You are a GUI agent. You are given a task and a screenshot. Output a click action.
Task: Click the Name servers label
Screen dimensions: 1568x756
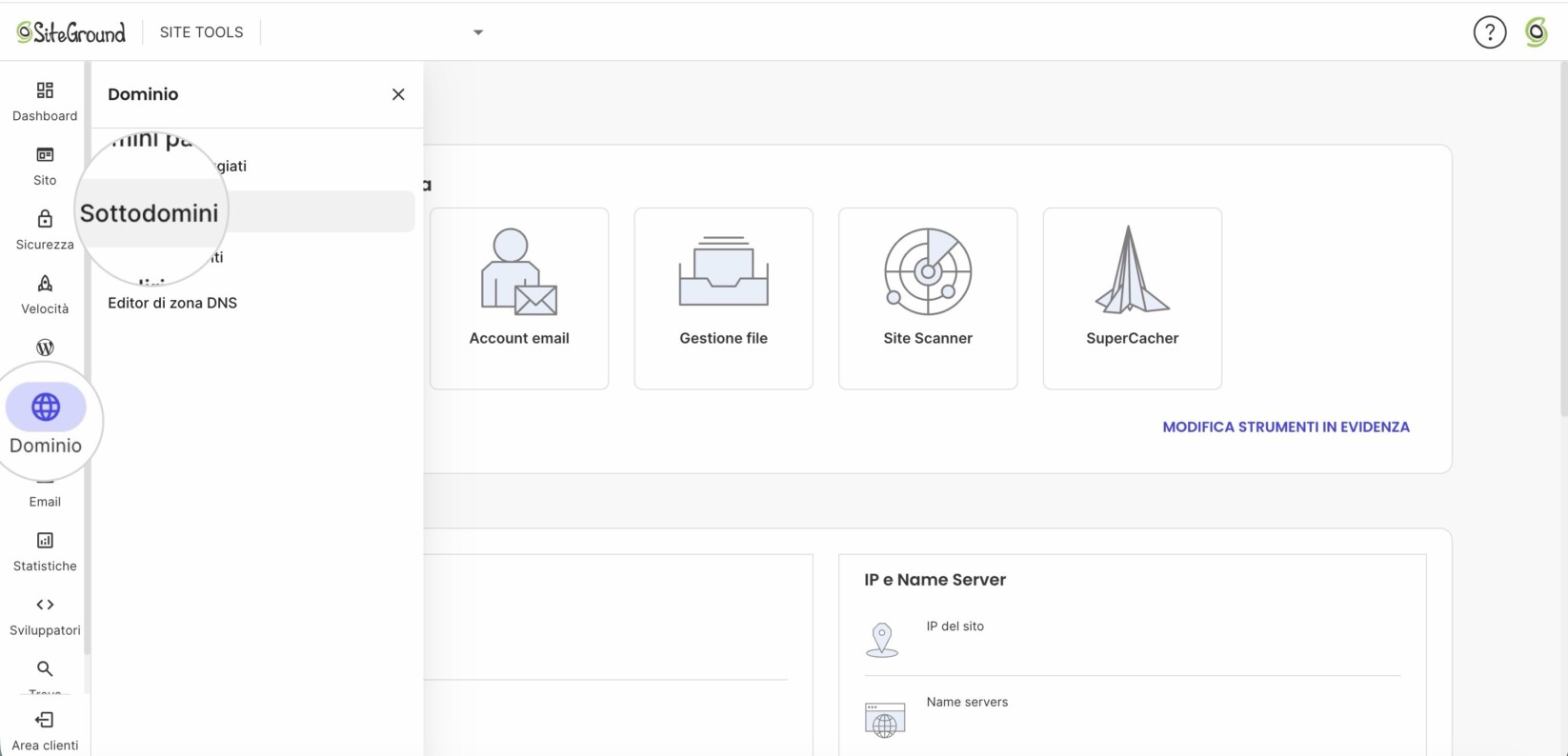[967, 702]
